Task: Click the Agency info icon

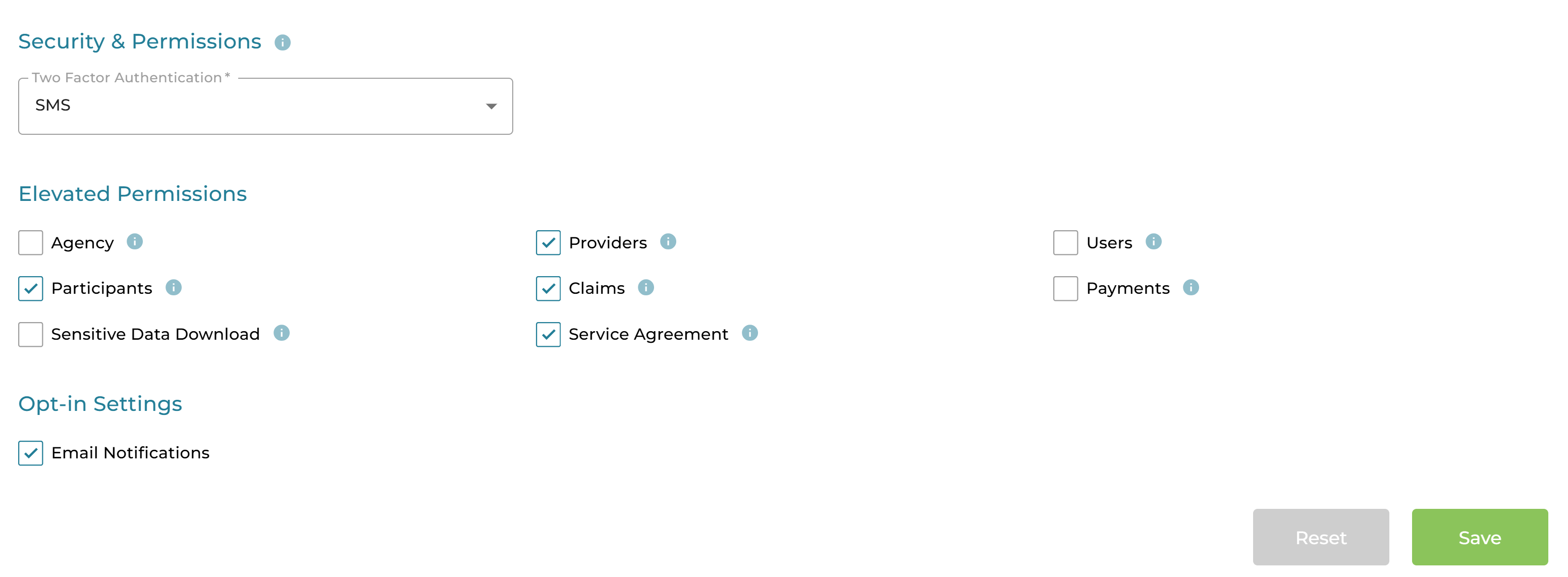Action: (135, 242)
